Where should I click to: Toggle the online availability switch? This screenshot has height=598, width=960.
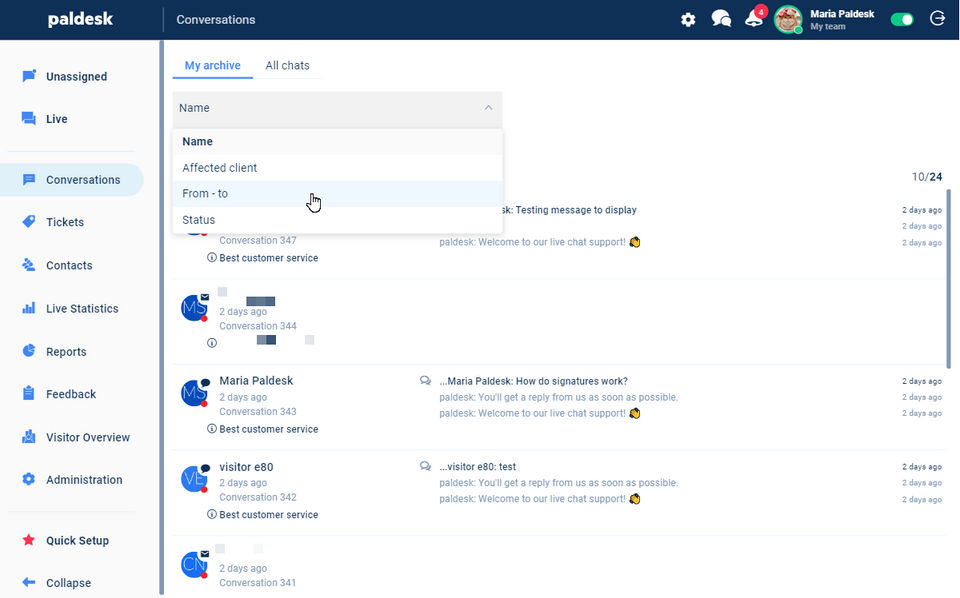click(902, 20)
